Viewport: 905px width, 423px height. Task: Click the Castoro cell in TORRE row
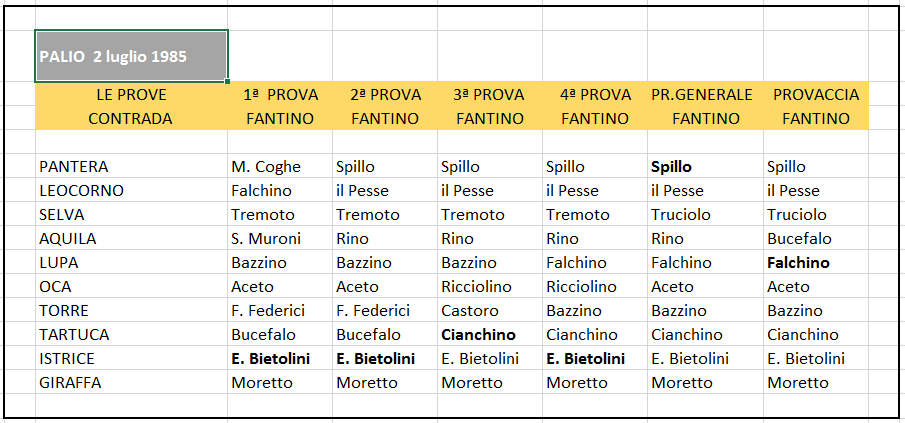[x=490, y=310]
